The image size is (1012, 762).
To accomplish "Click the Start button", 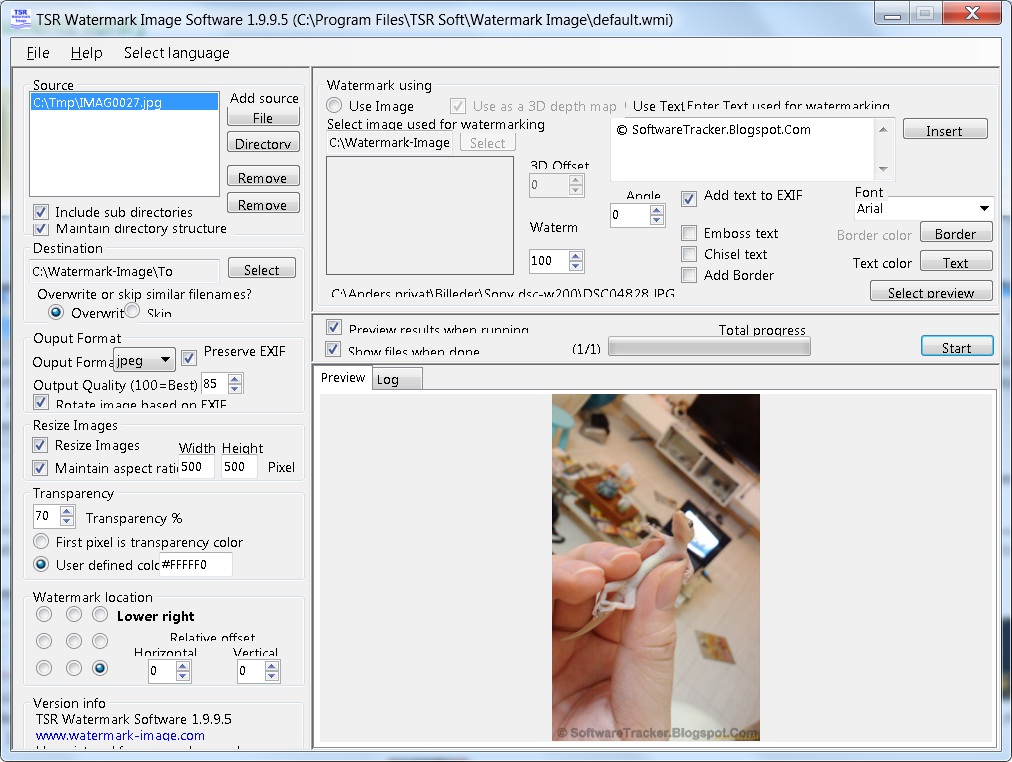I will pyautogui.click(x=957, y=347).
